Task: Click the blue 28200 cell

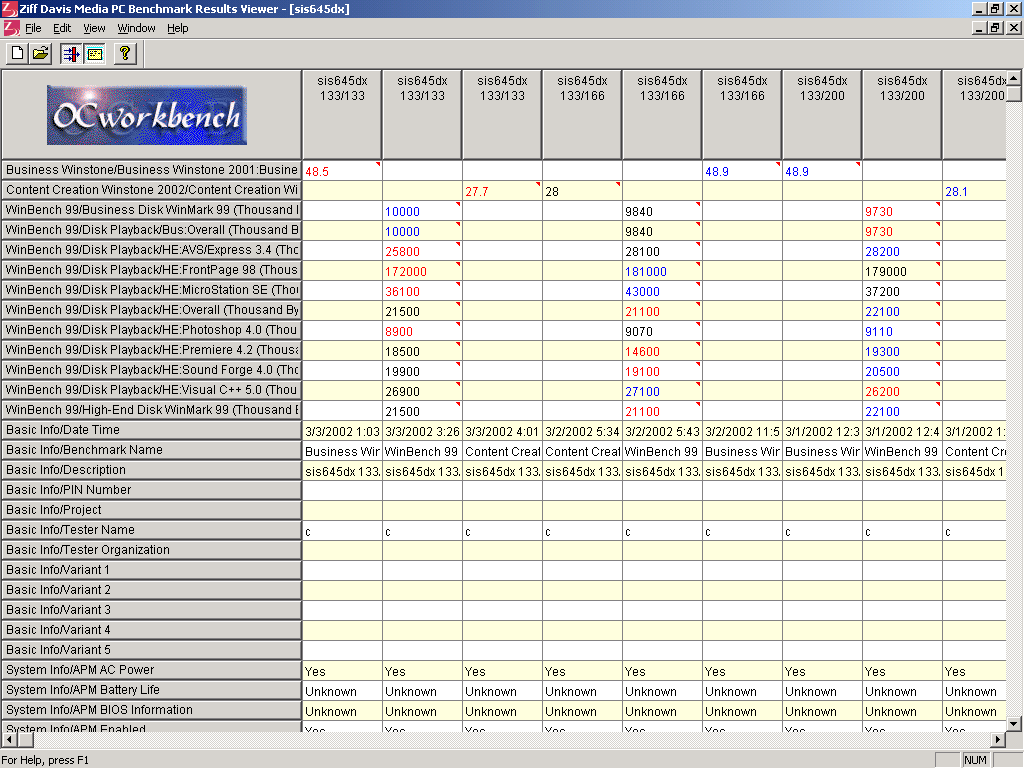Action: (x=902, y=251)
